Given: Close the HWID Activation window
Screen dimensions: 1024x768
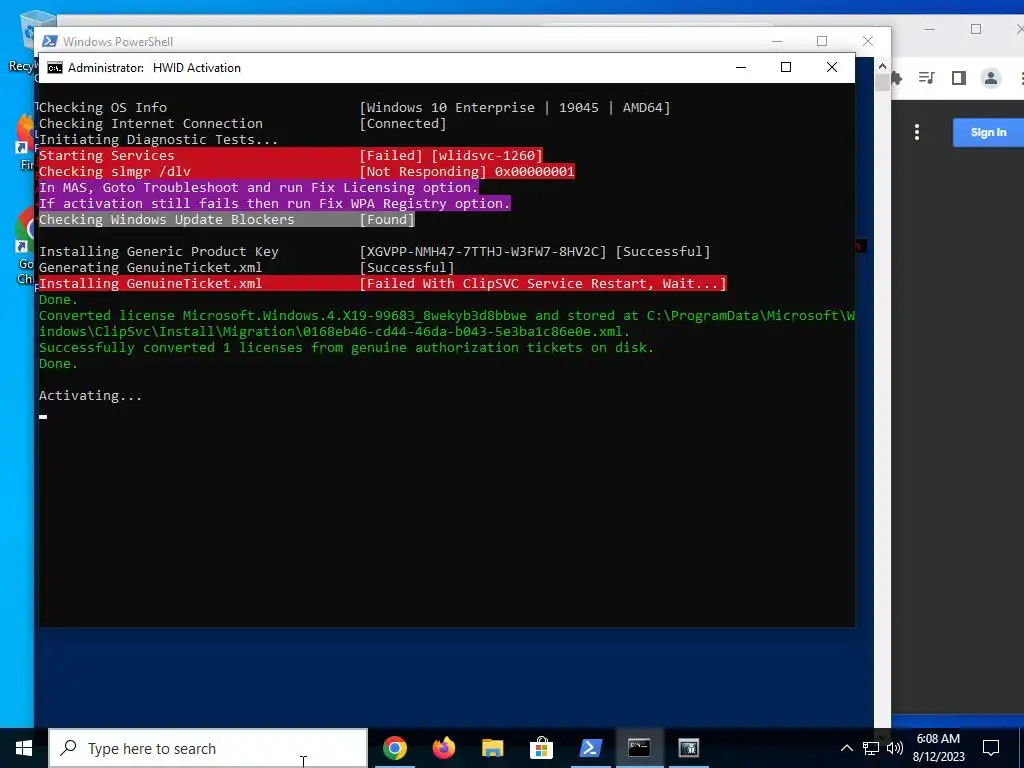Looking at the screenshot, I should pos(831,67).
